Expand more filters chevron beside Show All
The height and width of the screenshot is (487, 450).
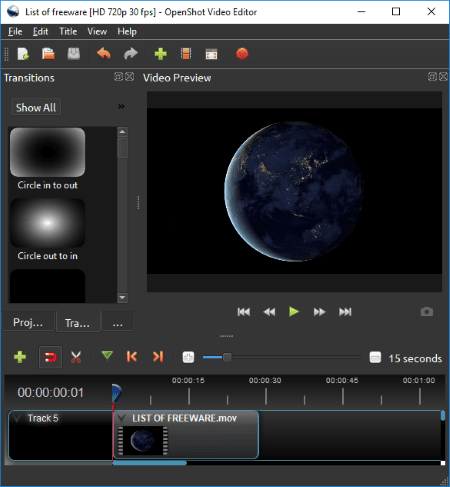[x=121, y=107]
